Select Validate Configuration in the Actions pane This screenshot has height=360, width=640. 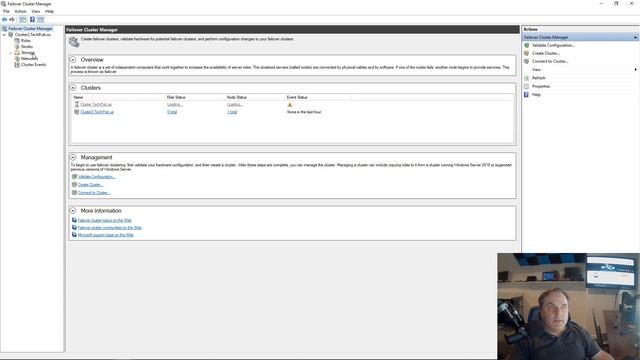pyautogui.click(x=553, y=45)
